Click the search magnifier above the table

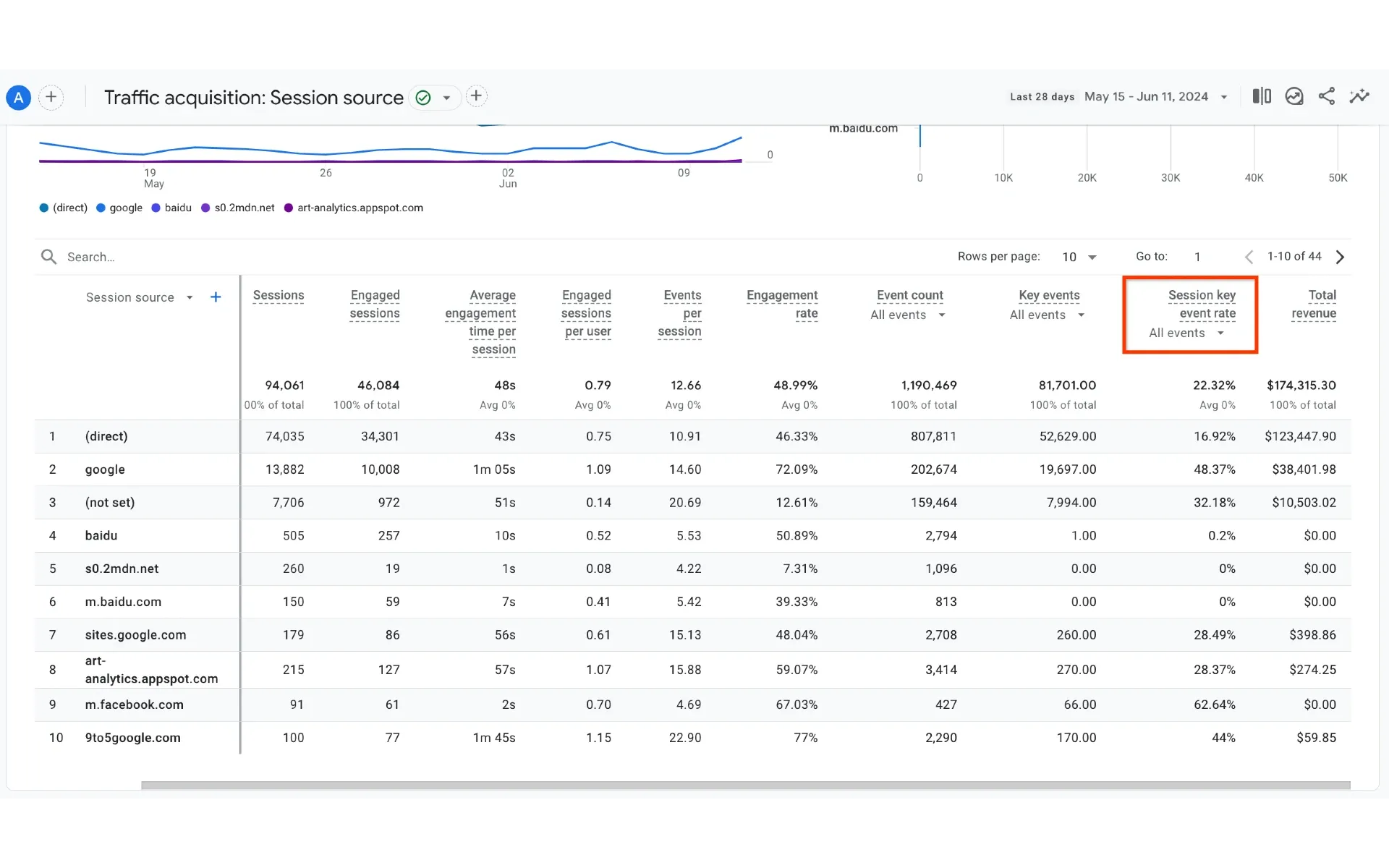(48, 256)
